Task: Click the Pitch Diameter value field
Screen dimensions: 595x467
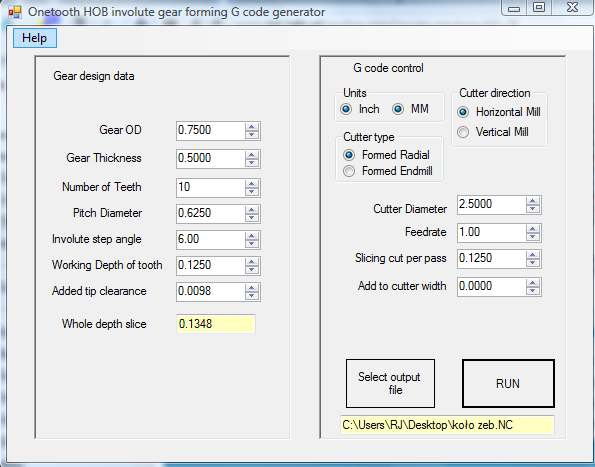Action: 210,214
